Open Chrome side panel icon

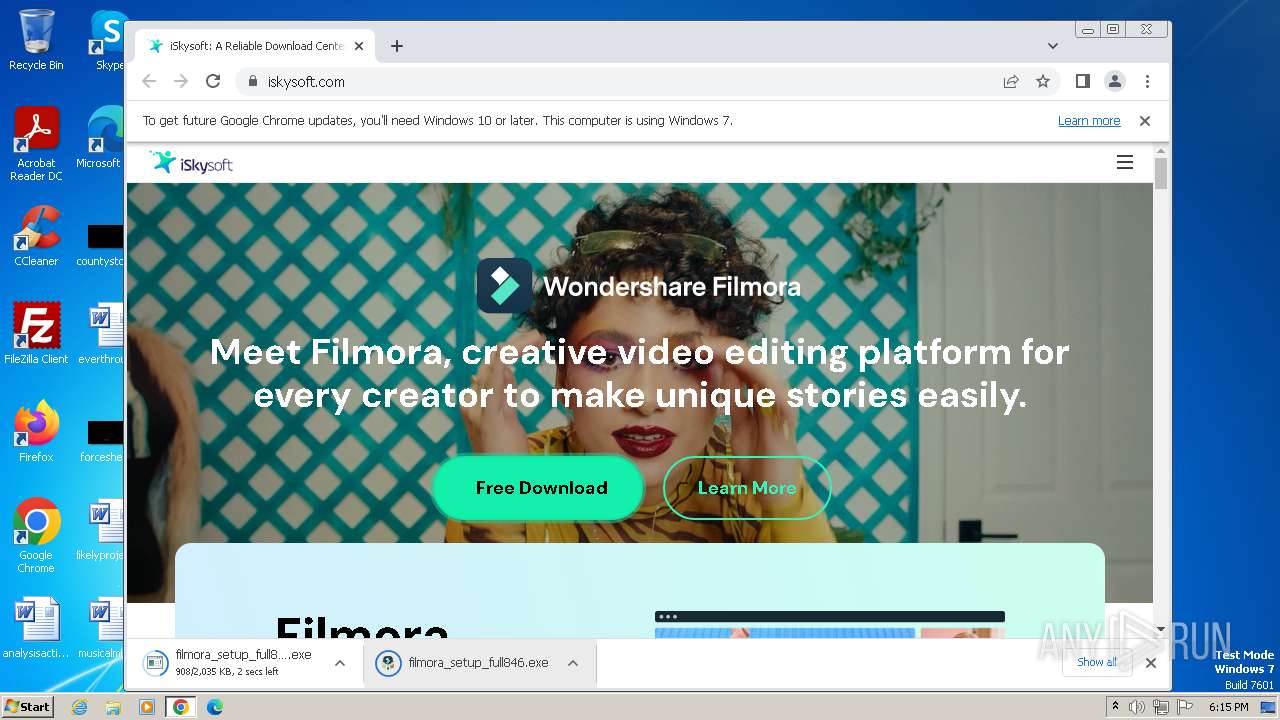click(1083, 81)
